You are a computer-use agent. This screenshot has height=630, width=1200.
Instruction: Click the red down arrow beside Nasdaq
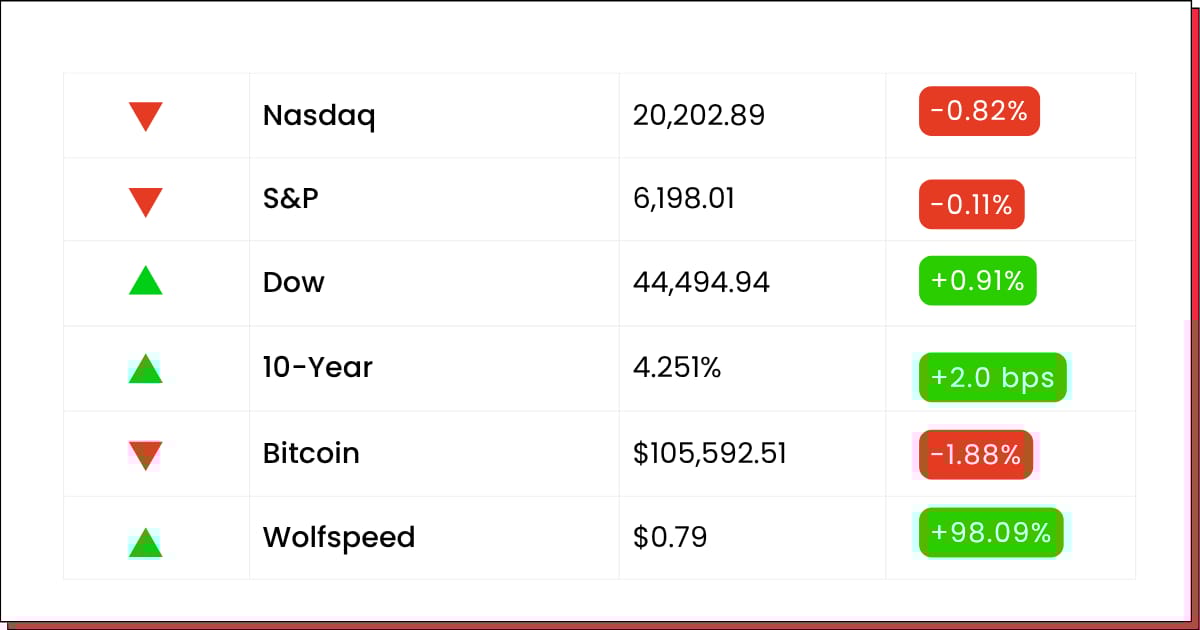point(146,117)
